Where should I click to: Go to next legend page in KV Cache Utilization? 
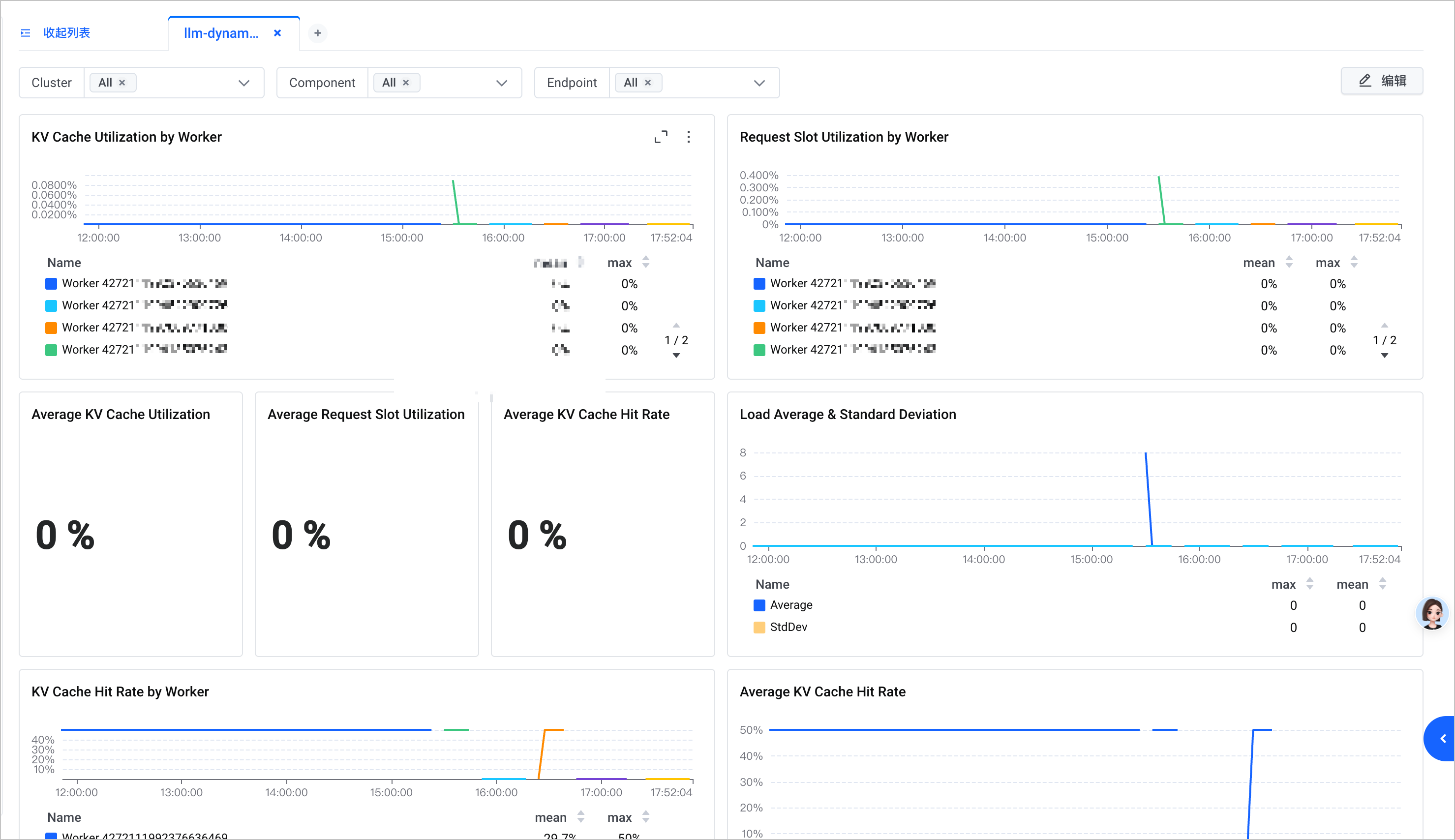676,356
